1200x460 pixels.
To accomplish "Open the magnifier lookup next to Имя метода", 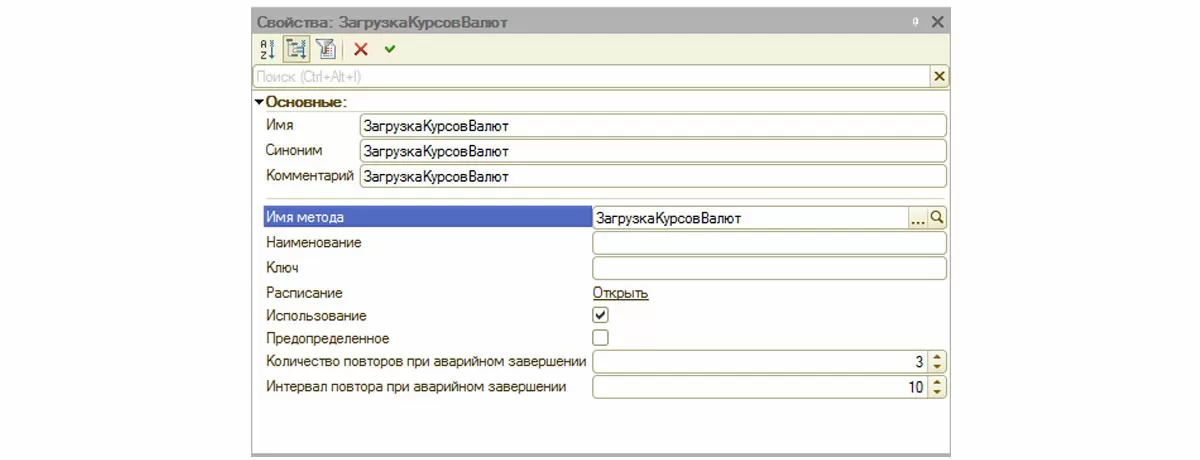I will click(938, 217).
